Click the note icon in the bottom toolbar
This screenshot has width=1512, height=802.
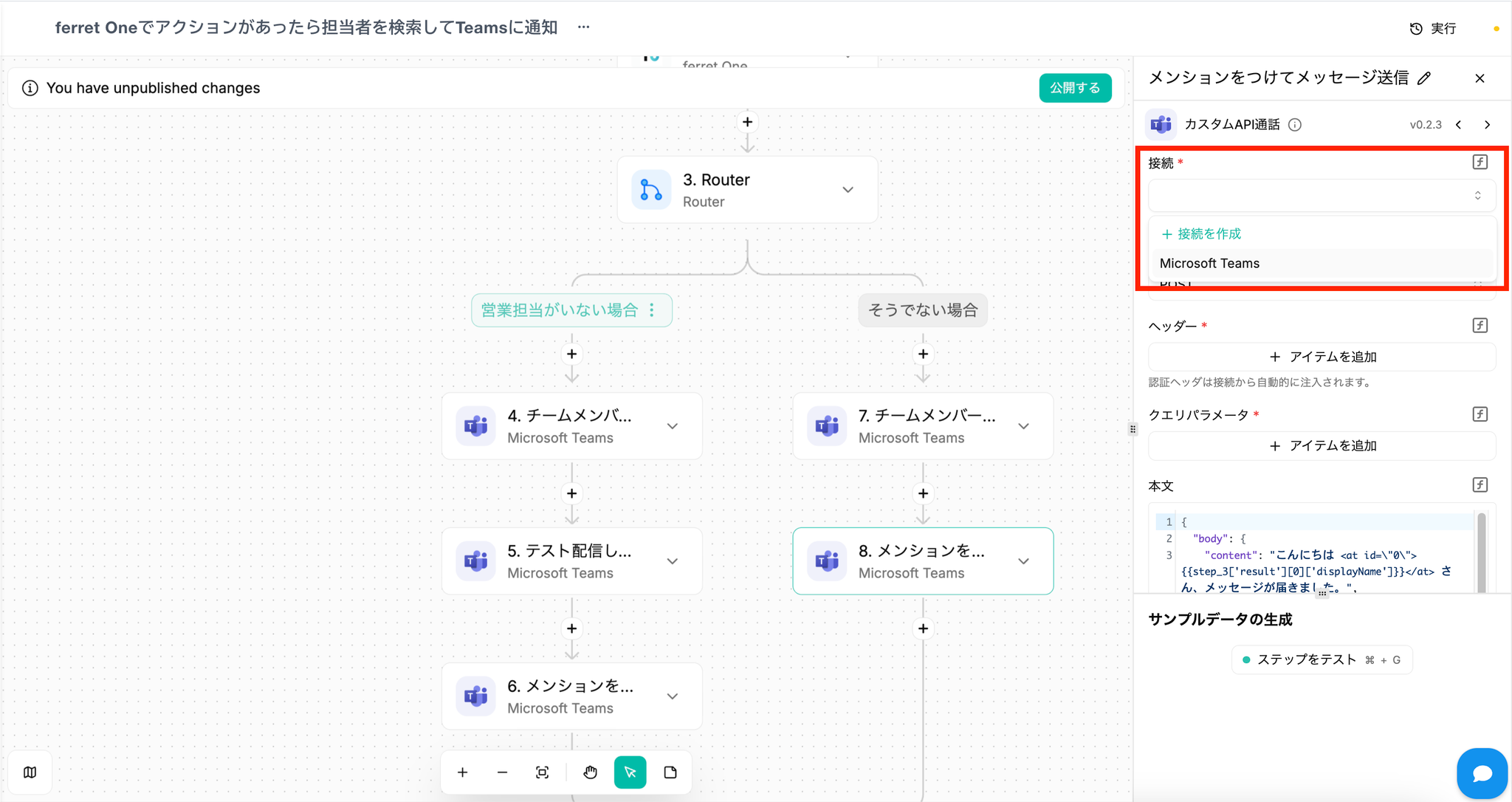670,772
